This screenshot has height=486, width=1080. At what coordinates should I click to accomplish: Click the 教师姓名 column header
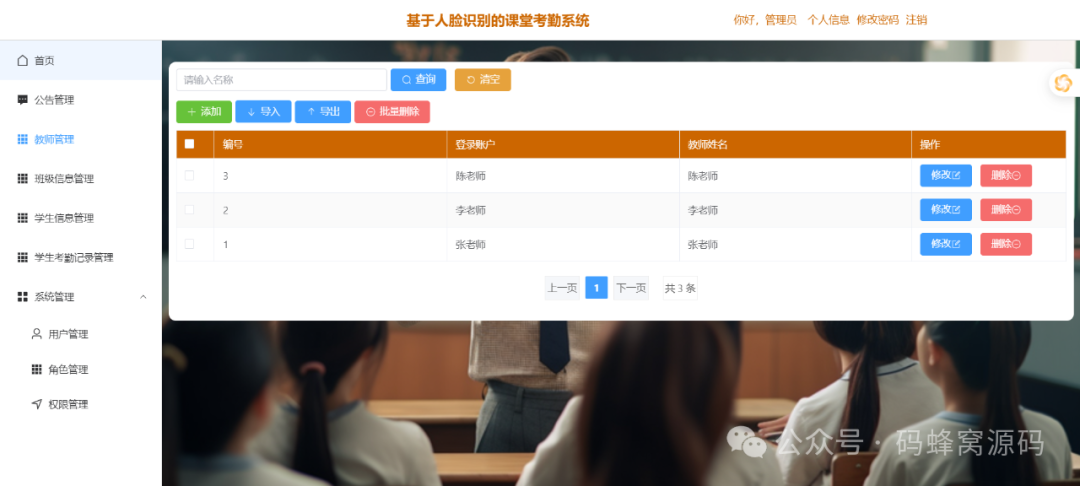click(796, 145)
